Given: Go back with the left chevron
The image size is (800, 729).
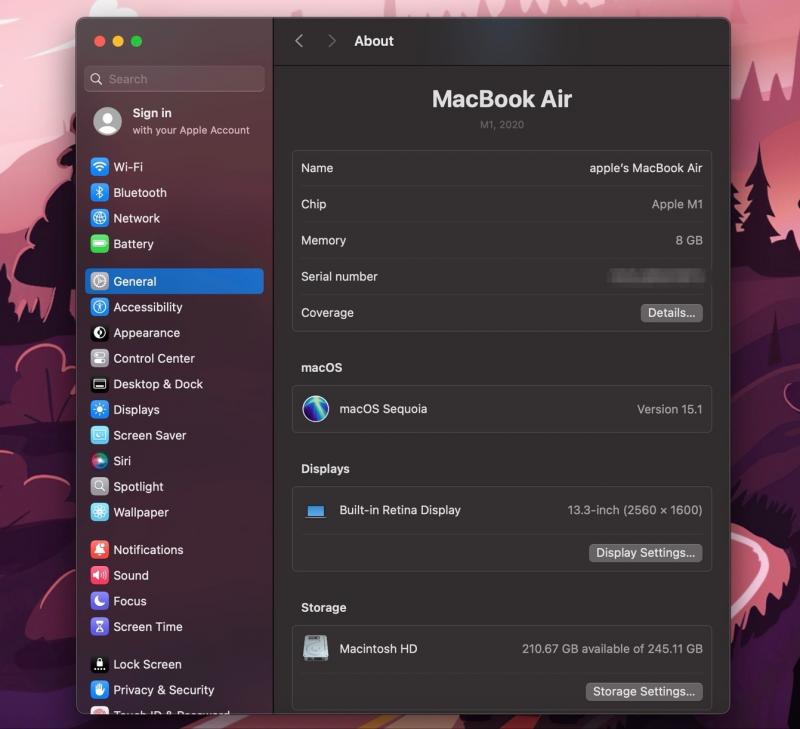Looking at the screenshot, I should point(299,41).
